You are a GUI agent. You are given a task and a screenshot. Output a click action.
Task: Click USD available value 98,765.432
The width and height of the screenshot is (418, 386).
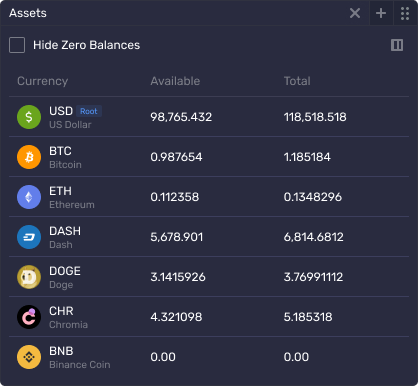(x=181, y=117)
